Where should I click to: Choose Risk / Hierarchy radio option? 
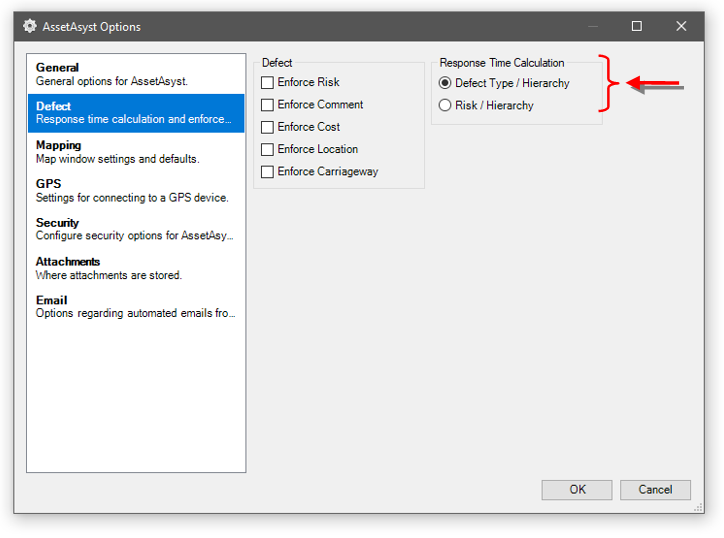445,106
